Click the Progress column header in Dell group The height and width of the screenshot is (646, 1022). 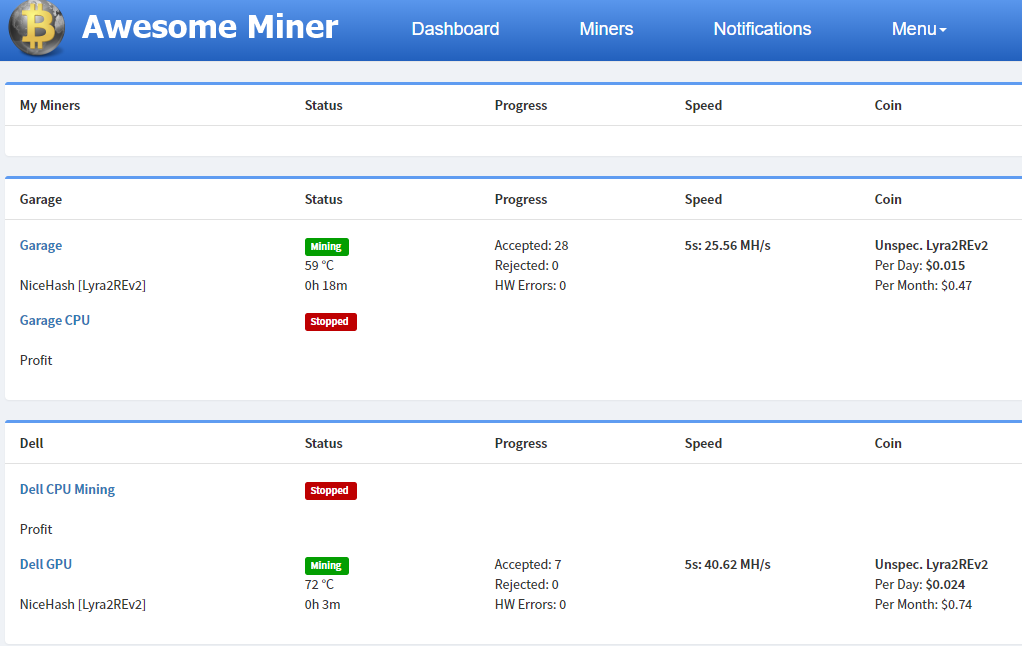click(521, 443)
